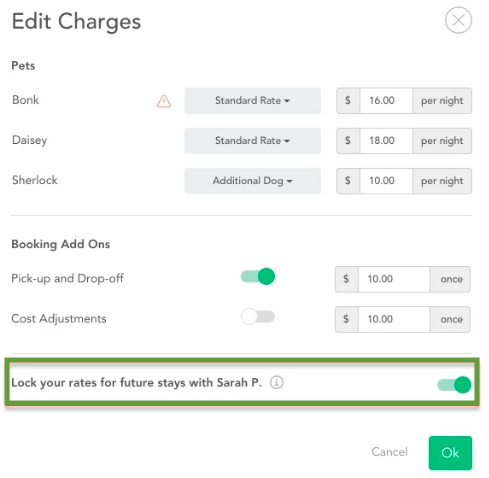489x478 pixels.
Task: Click the once label for Pick-up and Drop-off
Action: tap(450, 279)
